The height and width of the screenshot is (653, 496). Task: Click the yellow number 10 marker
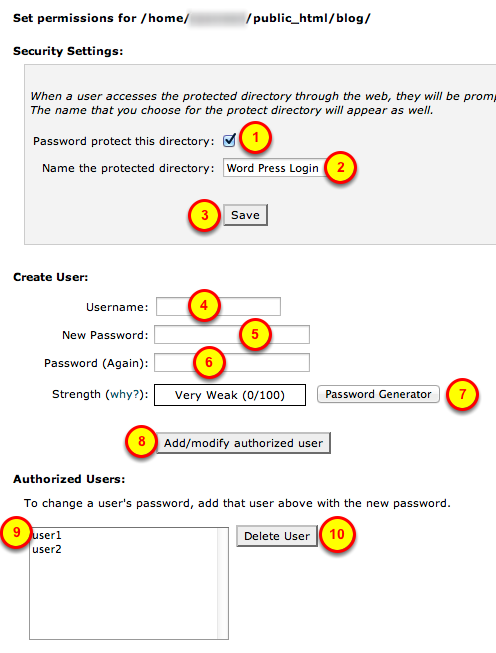[x=337, y=534]
